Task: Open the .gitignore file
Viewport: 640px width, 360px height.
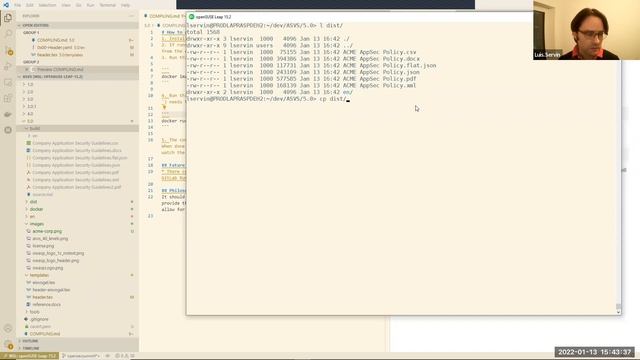Action: click(78, 319)
